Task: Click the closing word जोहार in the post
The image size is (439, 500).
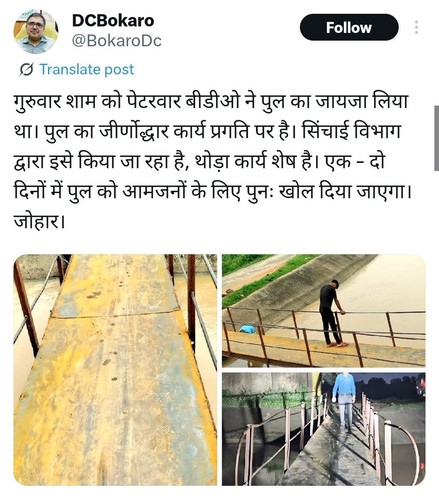Action: [x=37, y=222]
